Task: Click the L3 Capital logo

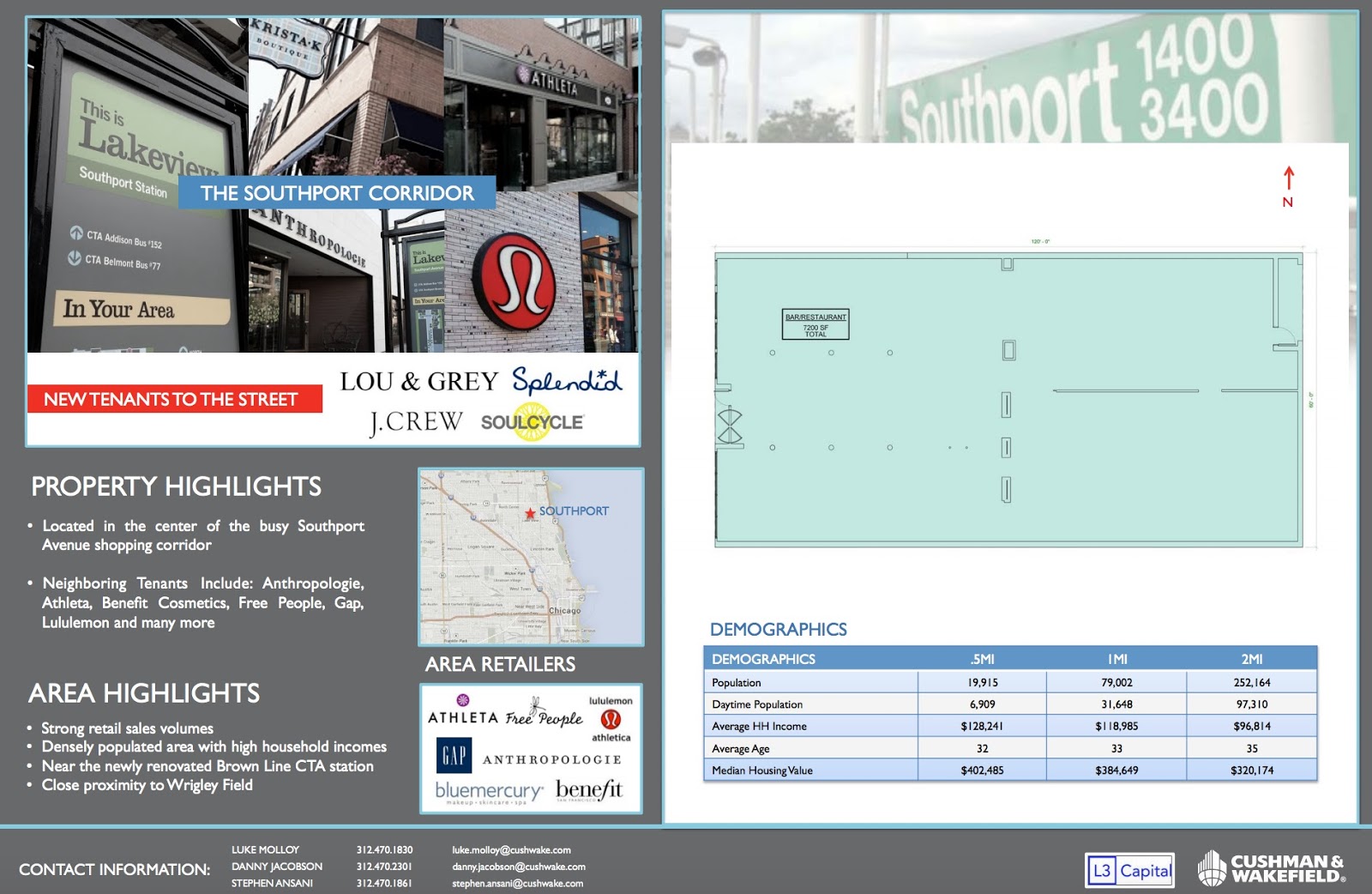Action: click(1129, 871)
